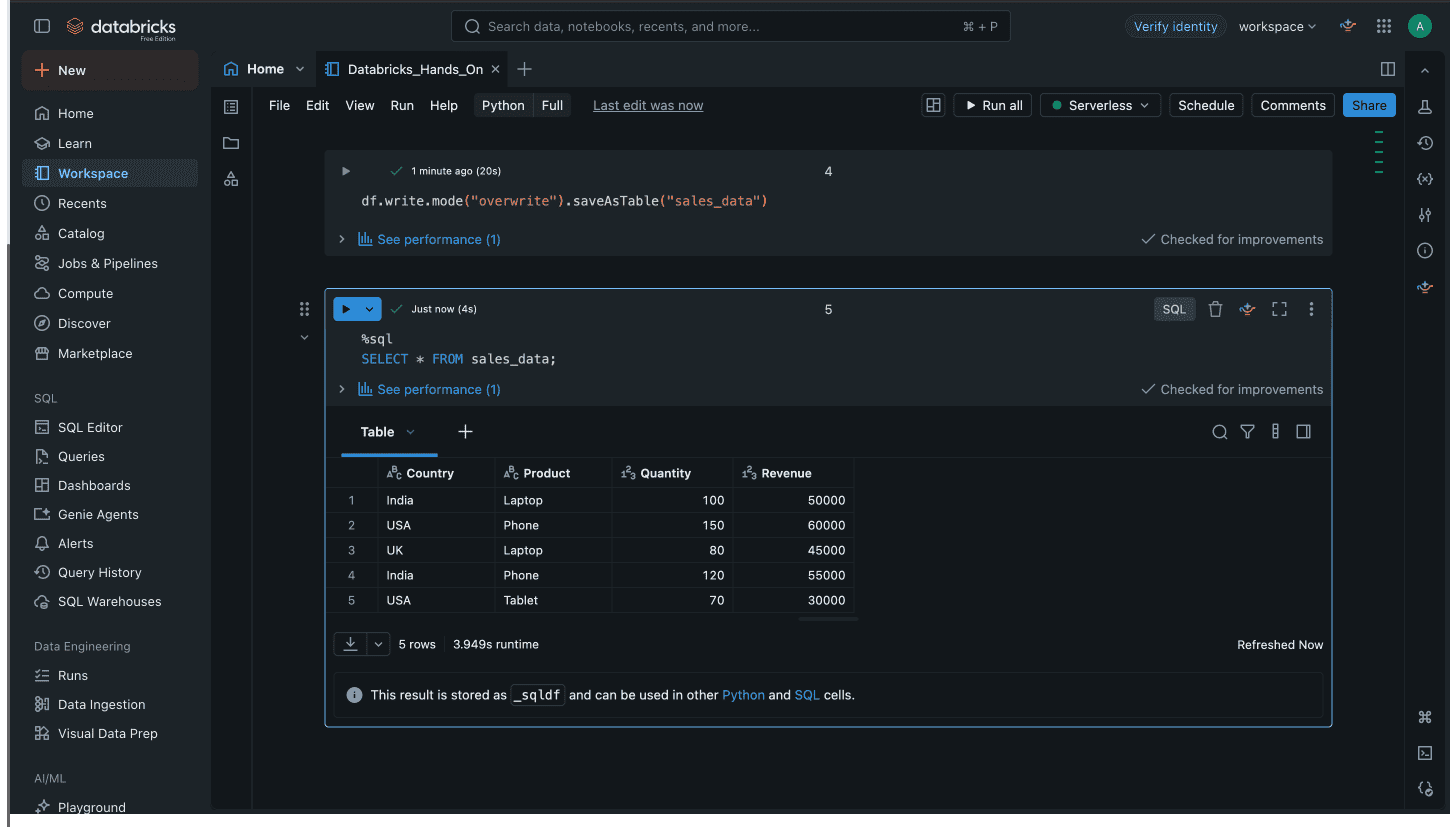Open the Last edit was now link

pyautogui.click(x=648, y=106)
